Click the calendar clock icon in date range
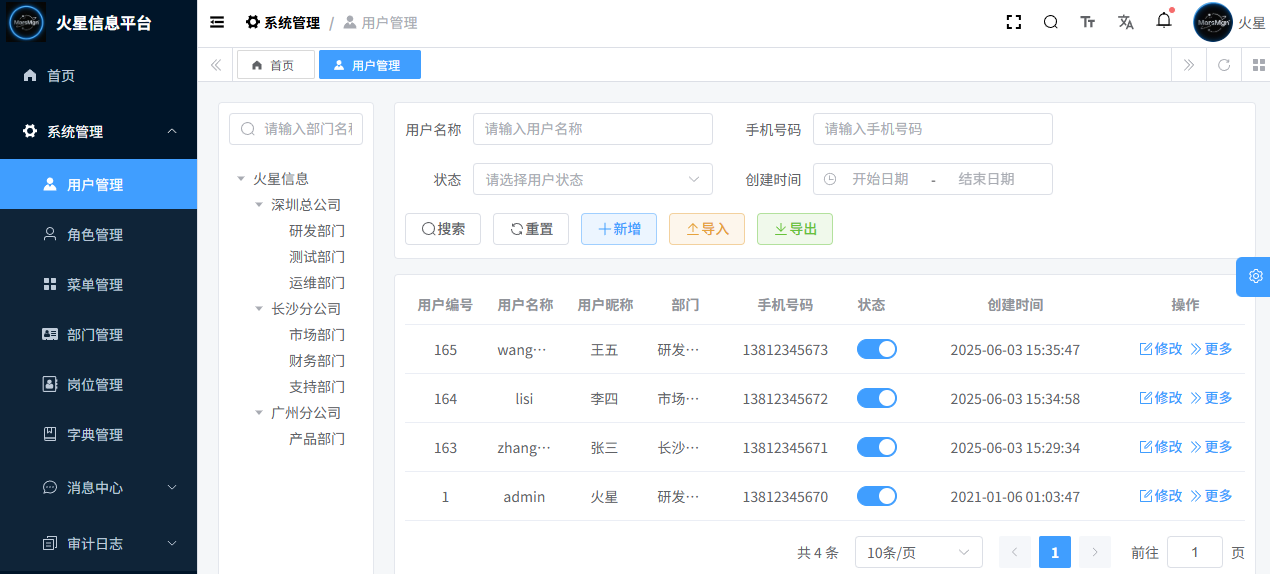 tap(830, 179)
